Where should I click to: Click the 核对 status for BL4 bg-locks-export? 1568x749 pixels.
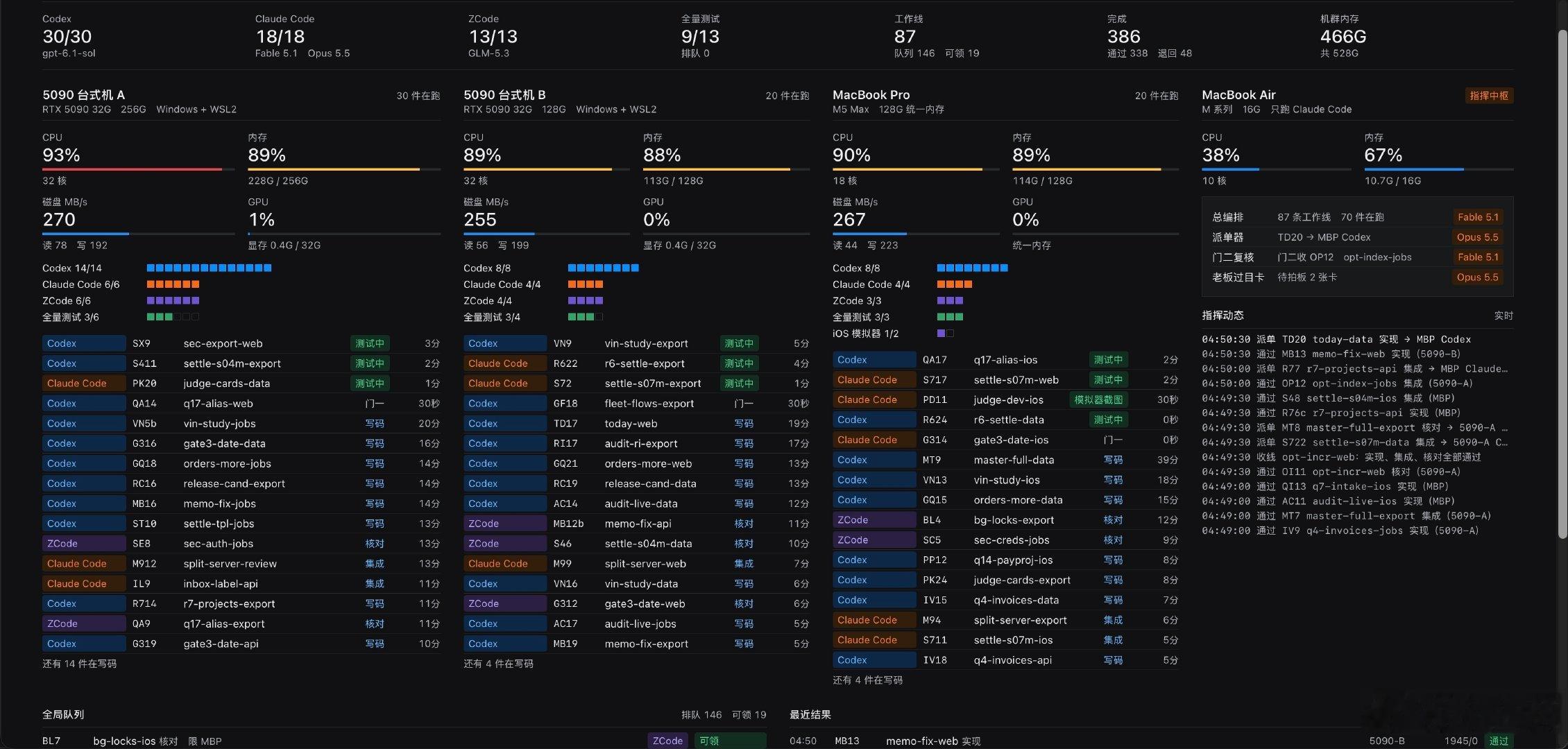coord(1113,520)
